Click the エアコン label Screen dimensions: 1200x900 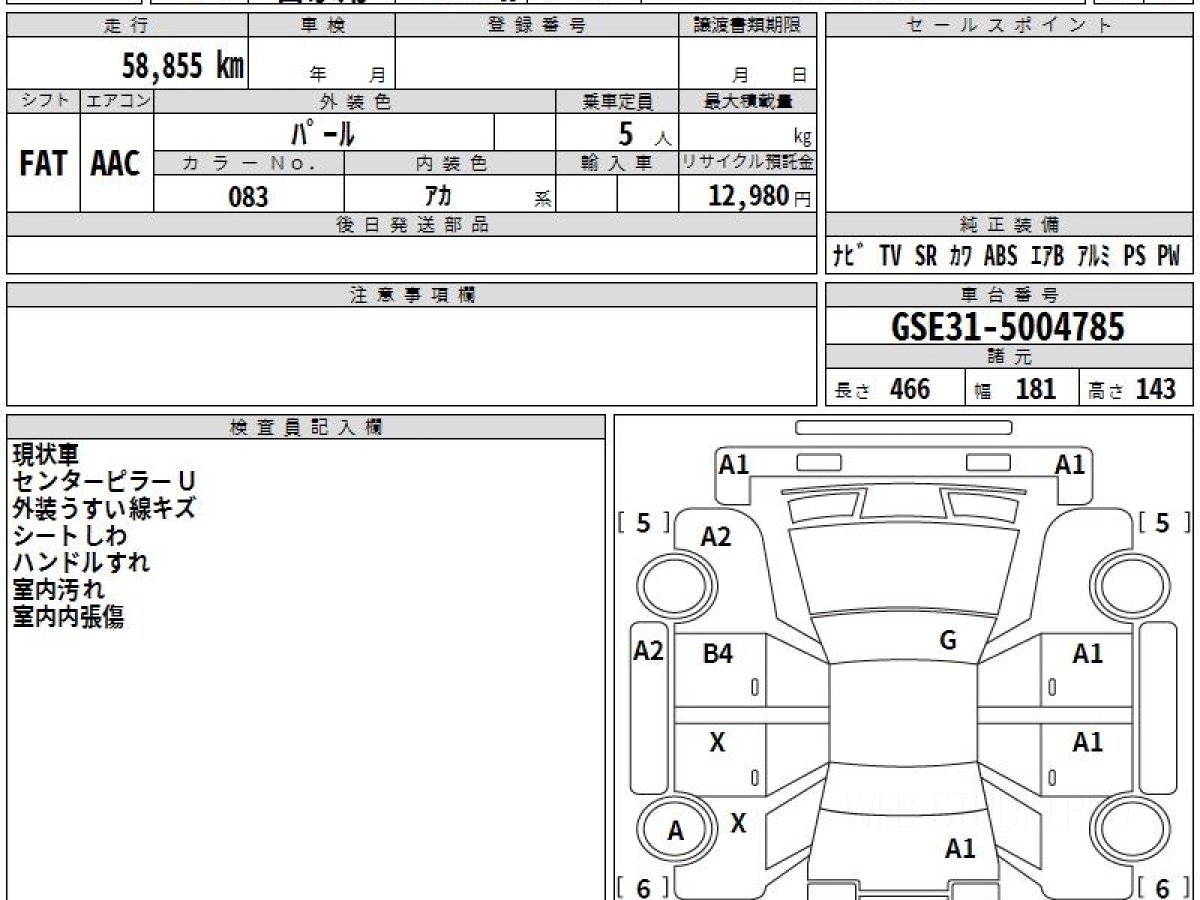point(117,101)
